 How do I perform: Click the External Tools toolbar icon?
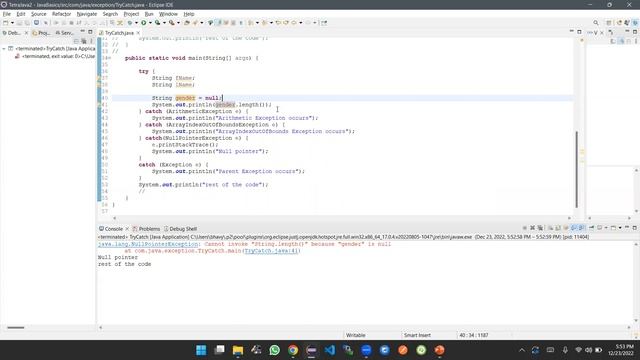[172, 23]
